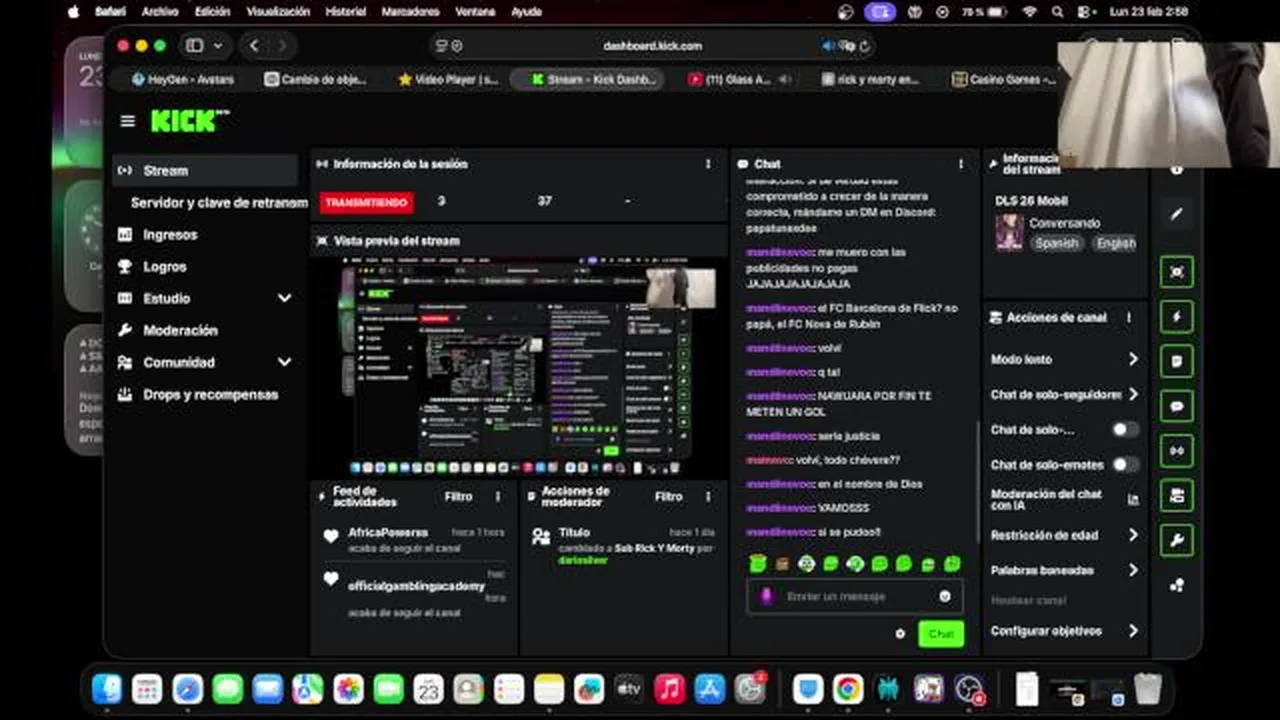1280x720 pixels.
Task: Open Moderación del chat con IA
Action: click(x=1065, y=499)
